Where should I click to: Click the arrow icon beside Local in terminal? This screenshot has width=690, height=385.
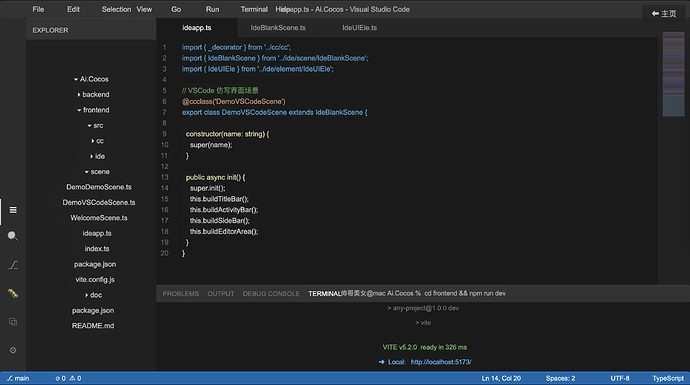click(382, 362)
